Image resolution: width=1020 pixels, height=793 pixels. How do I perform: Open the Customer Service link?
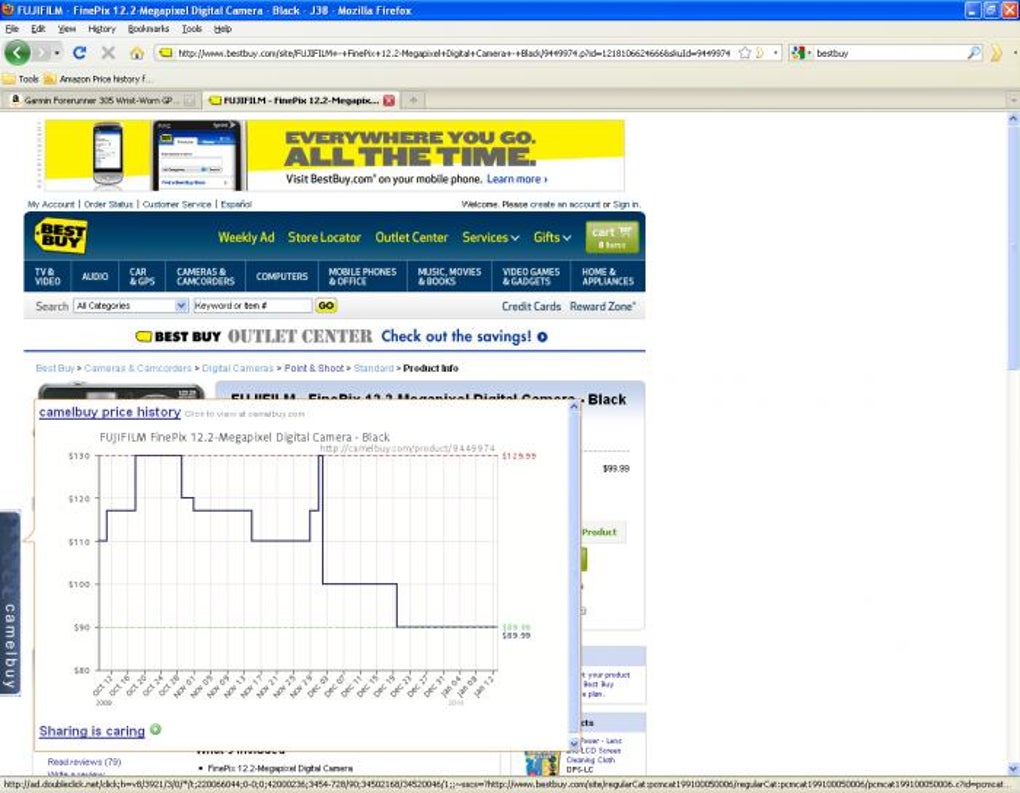pyautogui.click(x=177, y=204)
